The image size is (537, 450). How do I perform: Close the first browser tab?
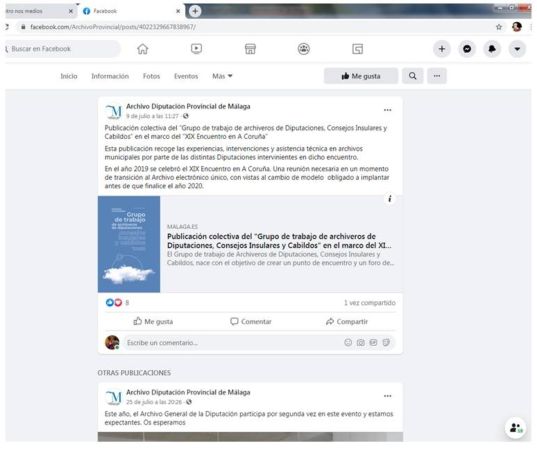(x=71, y=11)
